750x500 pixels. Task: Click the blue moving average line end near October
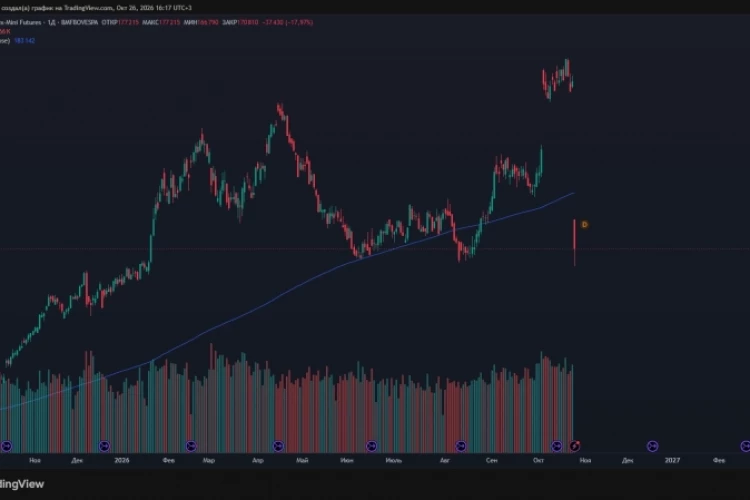[572, 194]
